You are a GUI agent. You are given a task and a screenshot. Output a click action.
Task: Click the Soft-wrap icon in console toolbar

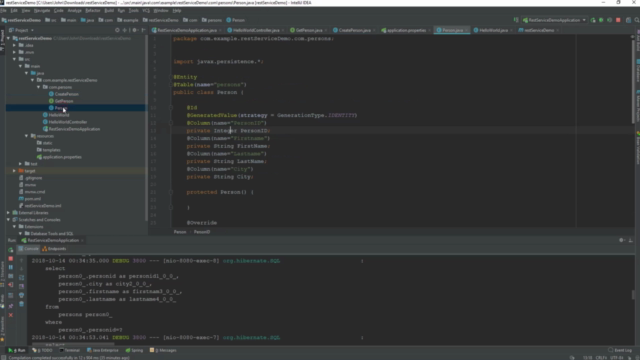click(22, 278)
